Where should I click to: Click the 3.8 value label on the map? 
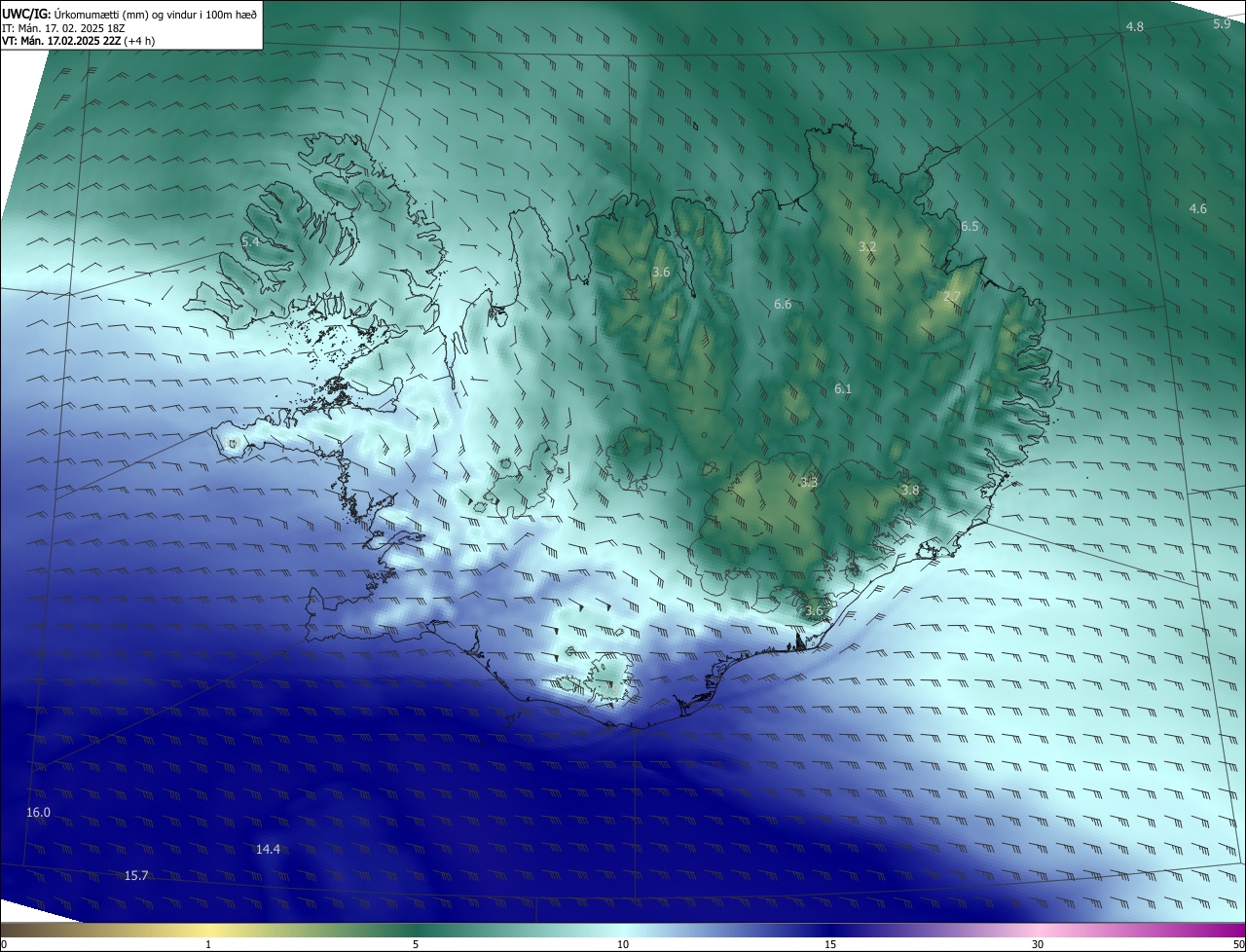click(x=909, y=490)
